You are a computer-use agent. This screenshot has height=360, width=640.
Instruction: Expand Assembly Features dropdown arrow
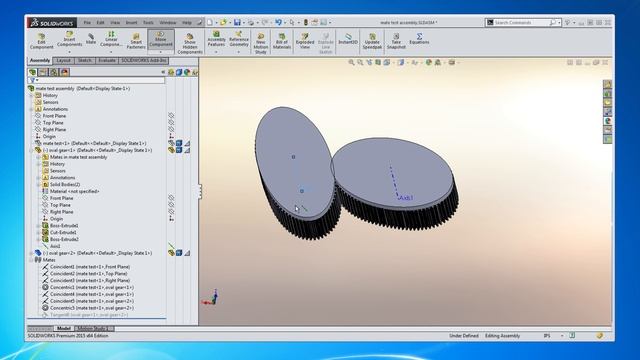point(216,52)
